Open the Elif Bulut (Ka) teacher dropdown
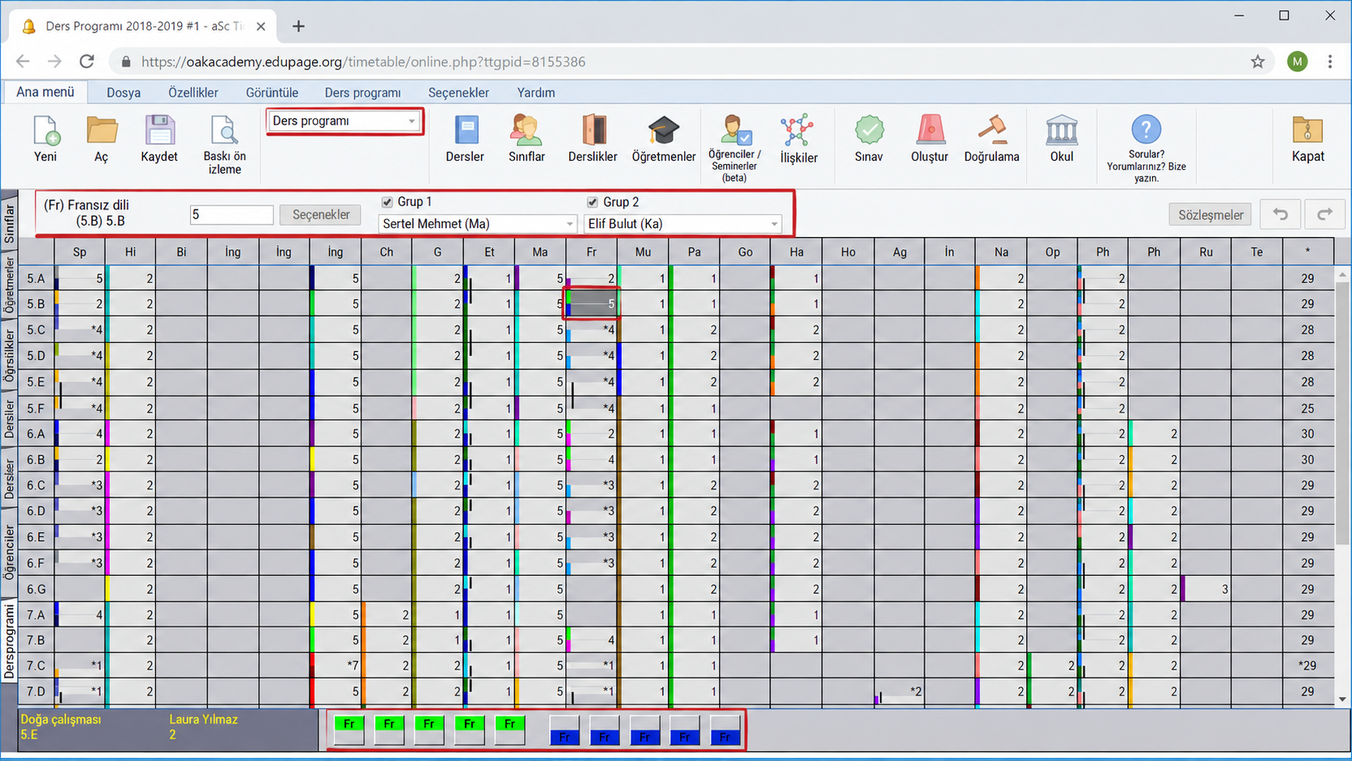The height and width of the screenshot is (761, 1352). click(683, 224)
